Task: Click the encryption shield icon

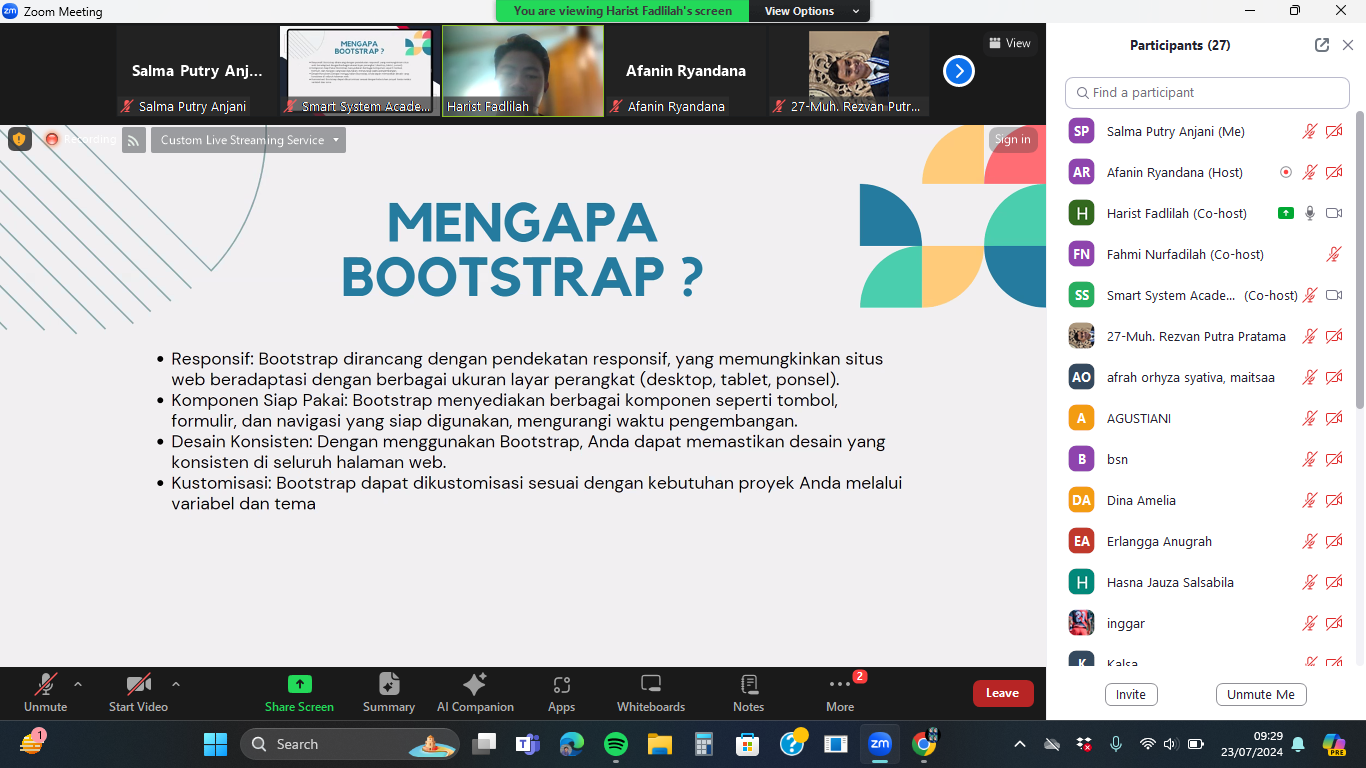Action: 19,139
